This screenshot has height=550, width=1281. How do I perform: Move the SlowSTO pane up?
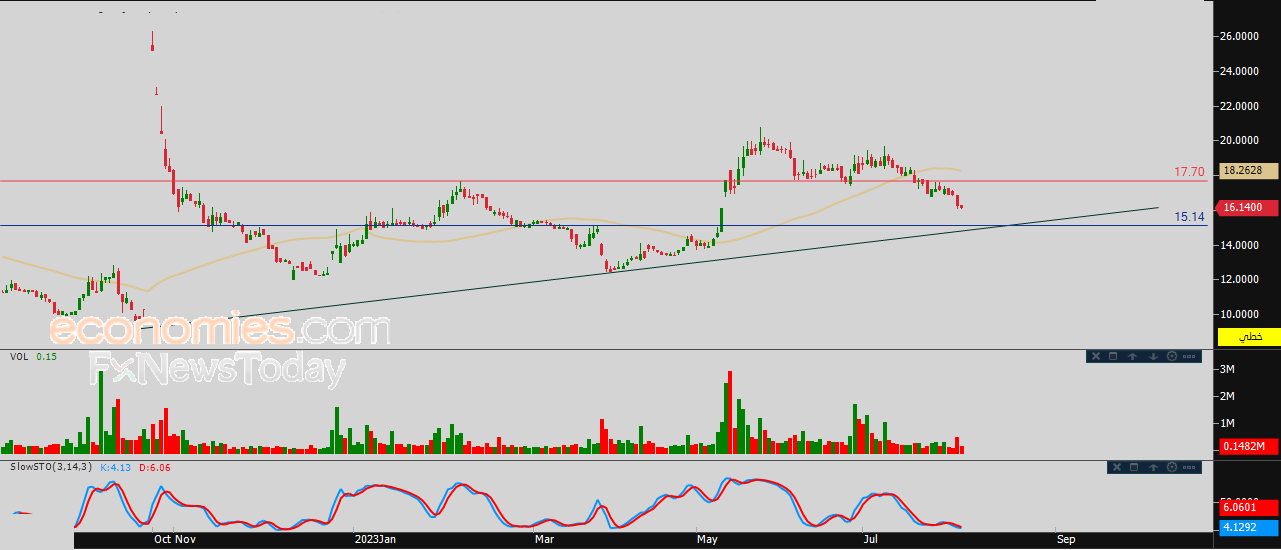[x=1153, y=467]
